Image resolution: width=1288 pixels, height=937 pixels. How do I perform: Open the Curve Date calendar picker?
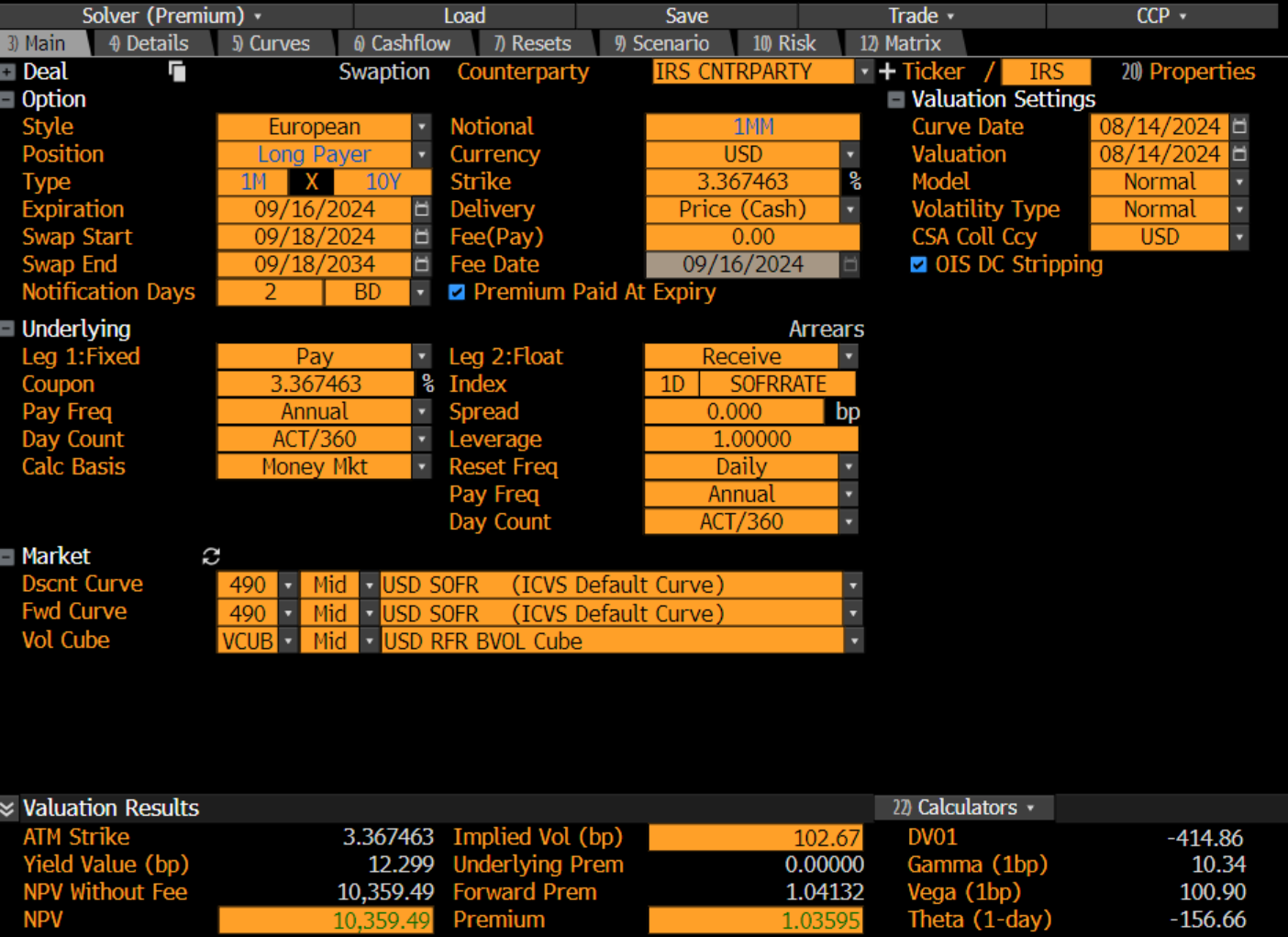1239,127
